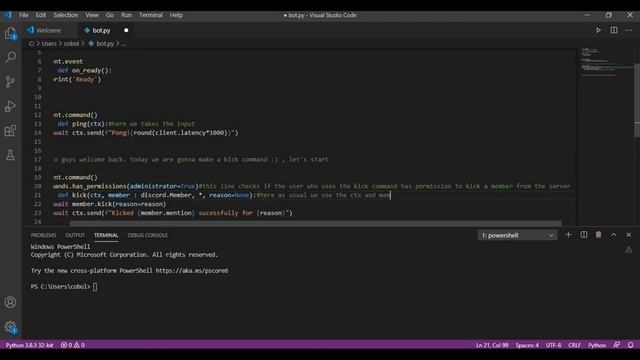Kill terminal with trash icon
Image resolution: width=640 pixels, height=360 pixels.
pyautogui.click(x=598, y=235)
